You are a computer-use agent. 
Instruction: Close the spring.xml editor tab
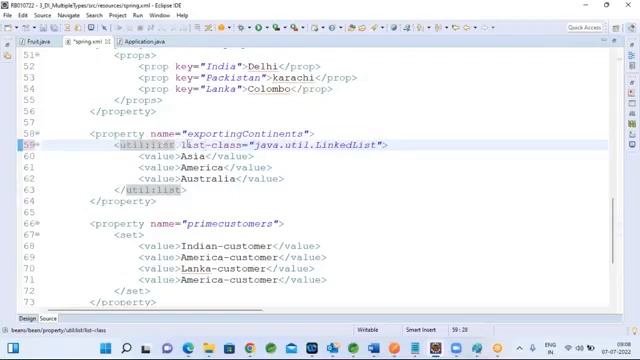pos(108,42)
